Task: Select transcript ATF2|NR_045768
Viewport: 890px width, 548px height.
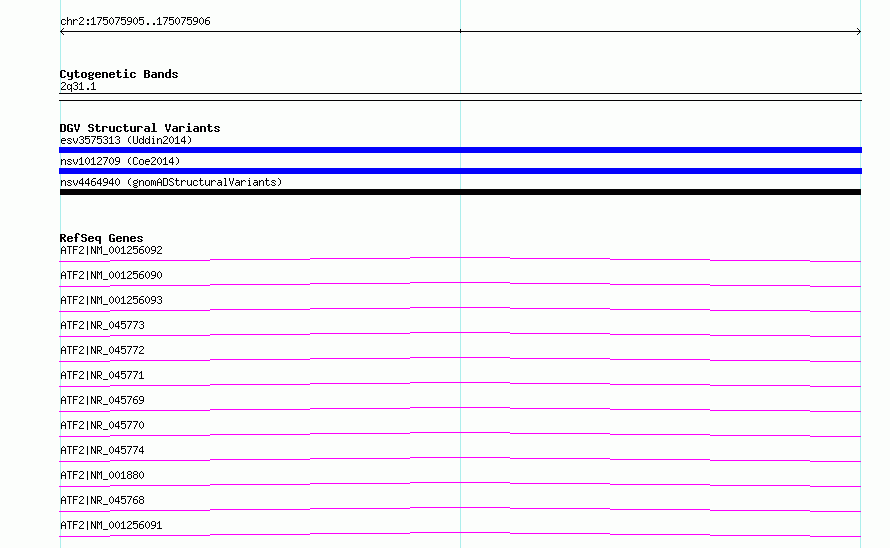Action: pos(102,500)
